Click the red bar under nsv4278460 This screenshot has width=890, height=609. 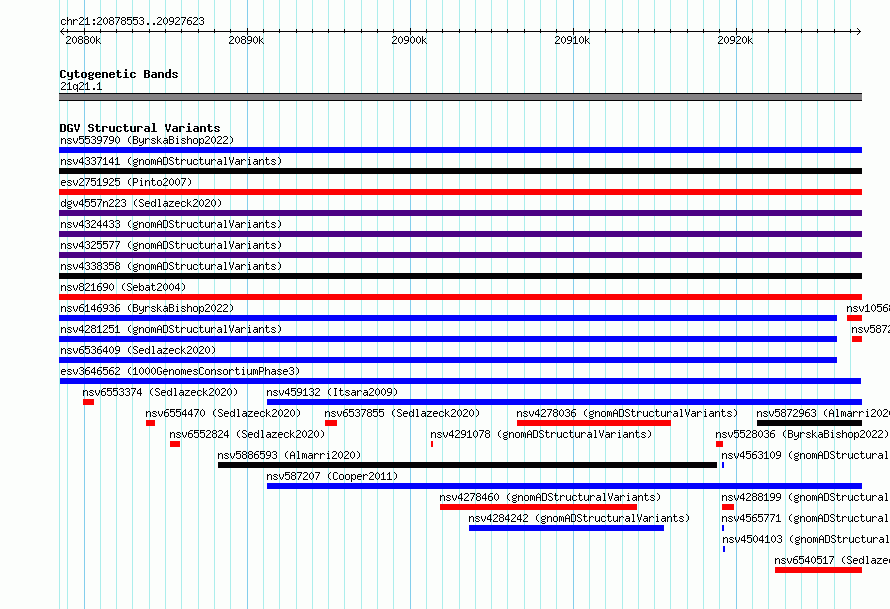(539, 507)
